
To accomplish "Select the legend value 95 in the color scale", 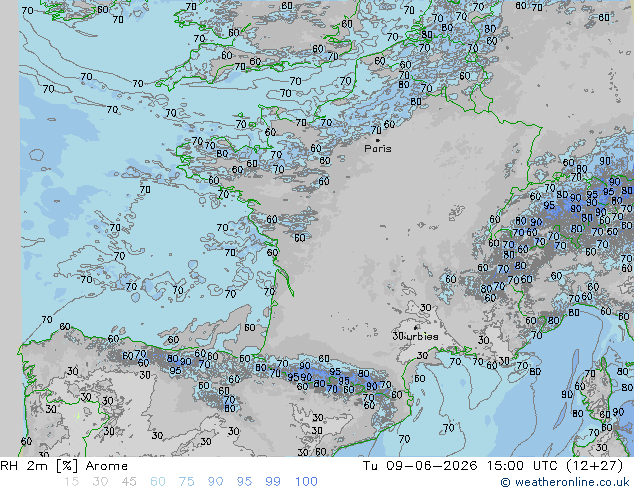I will (244, 482).
